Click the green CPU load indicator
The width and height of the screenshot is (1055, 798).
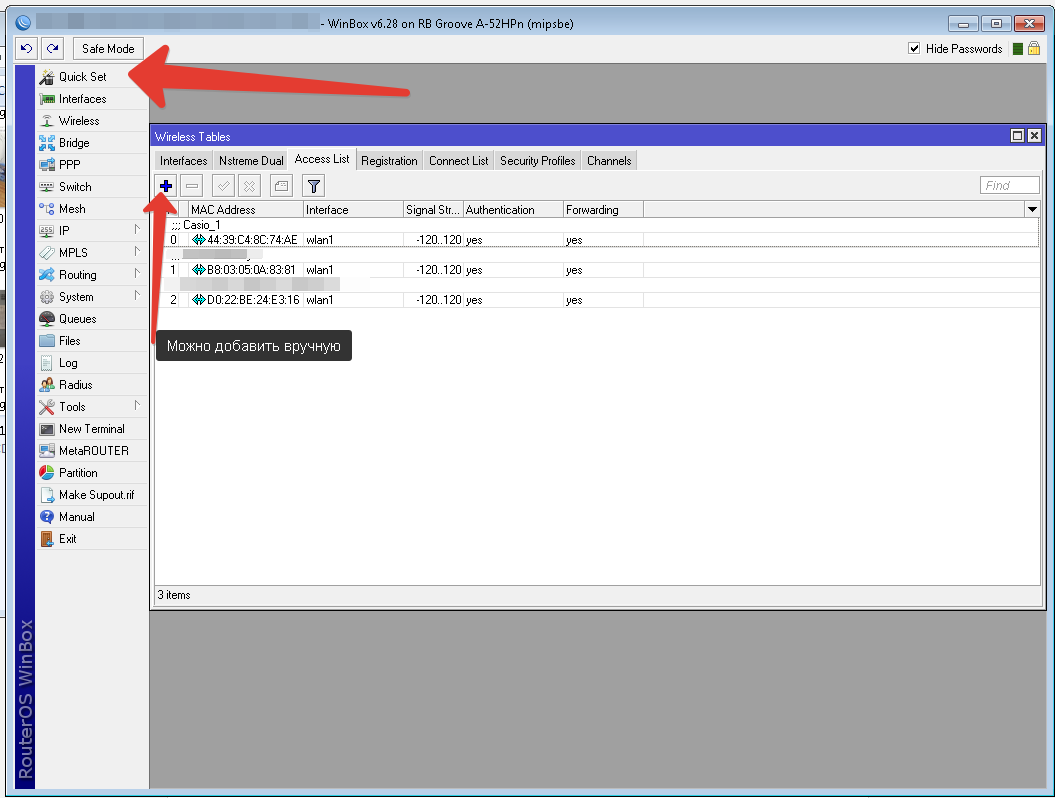[1018, 48]
